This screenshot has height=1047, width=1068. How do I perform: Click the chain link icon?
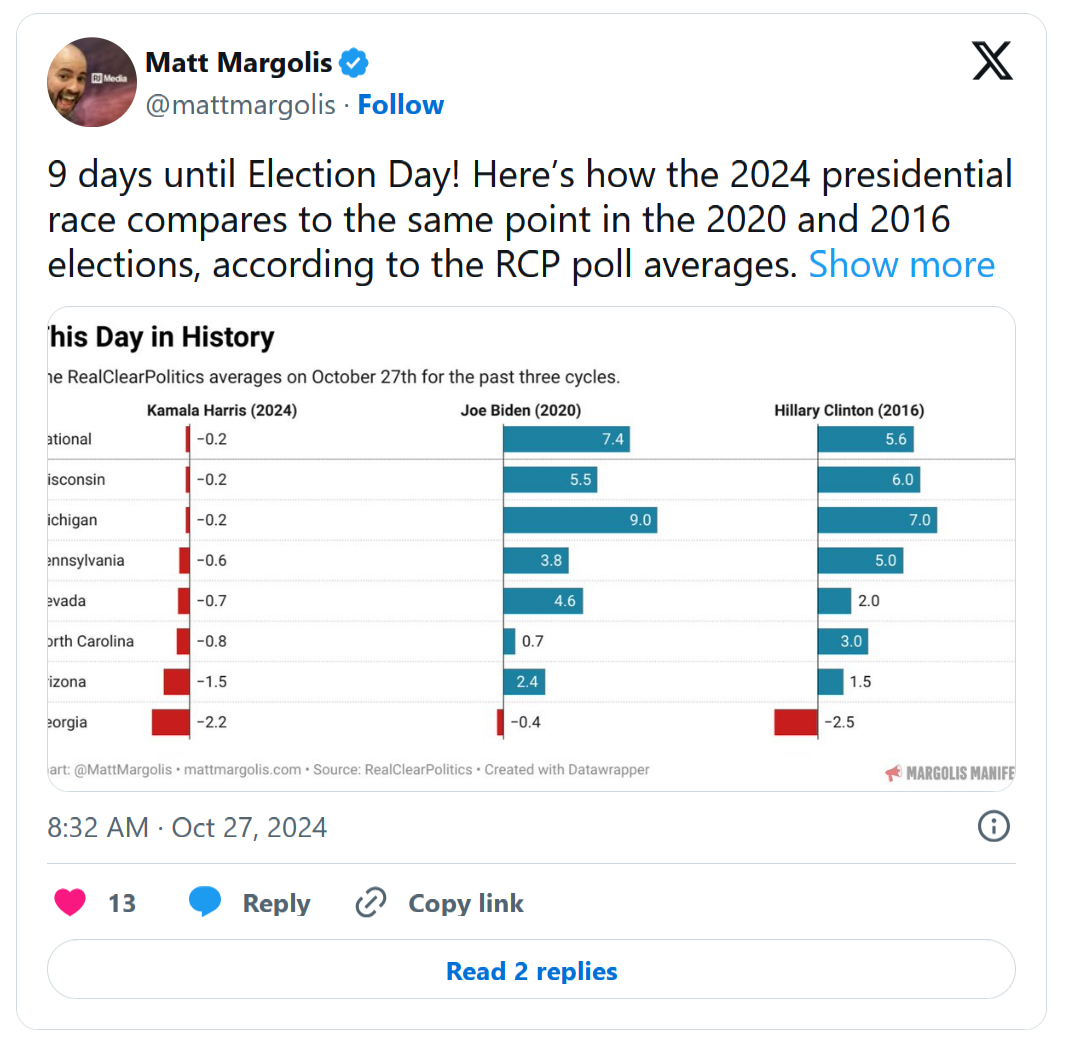tap(371, 903)
